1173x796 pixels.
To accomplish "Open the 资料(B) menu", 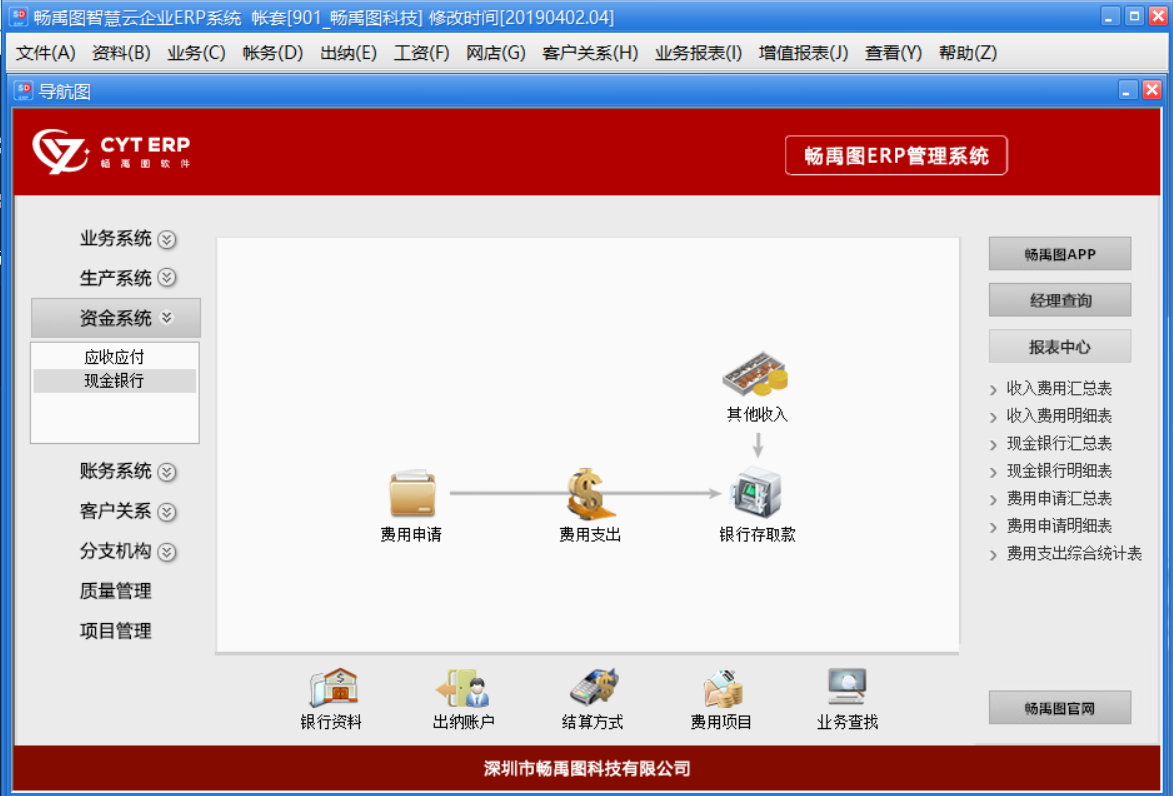I will [x=121, y=53].
